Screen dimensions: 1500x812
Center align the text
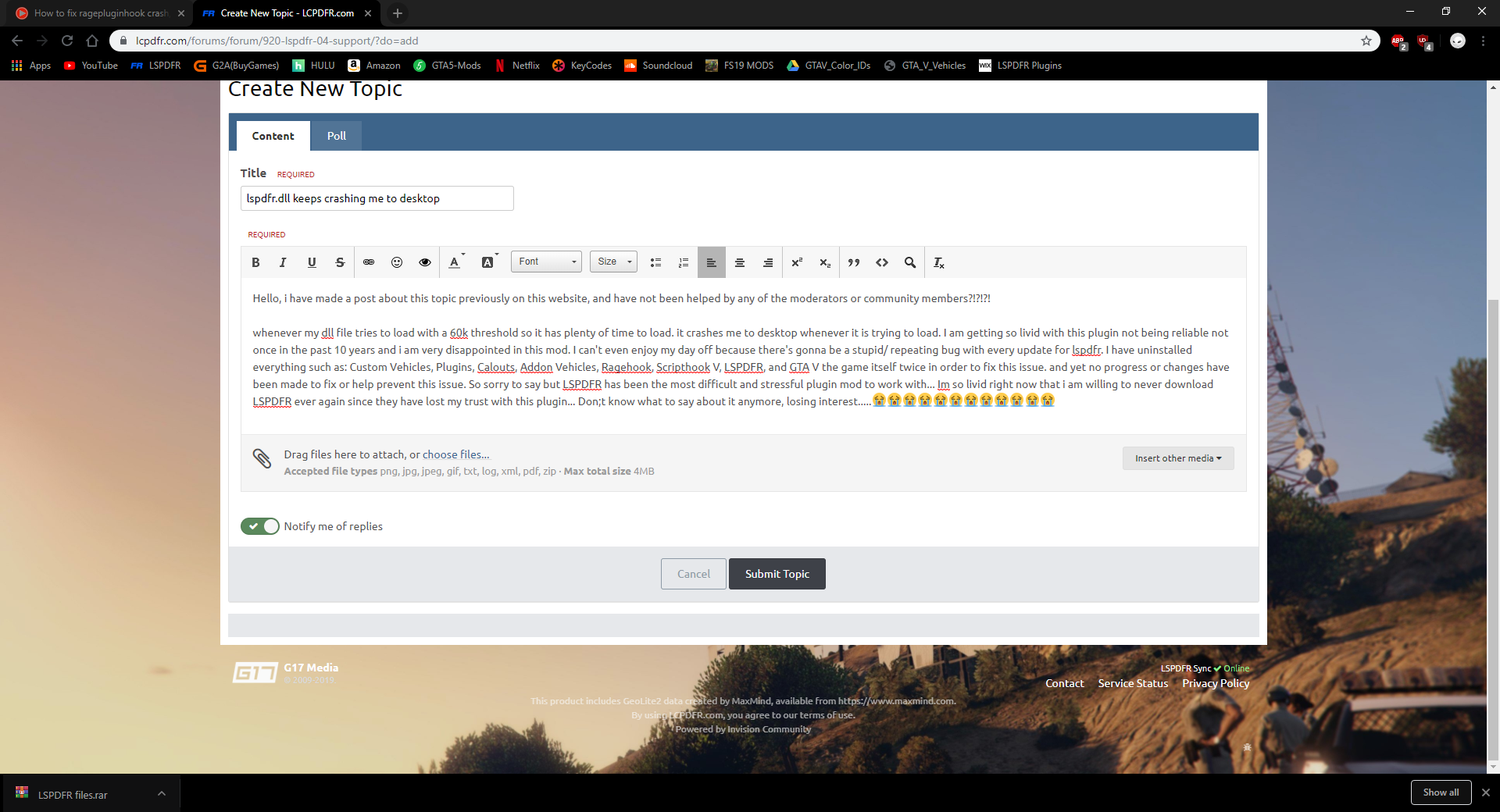740,262
